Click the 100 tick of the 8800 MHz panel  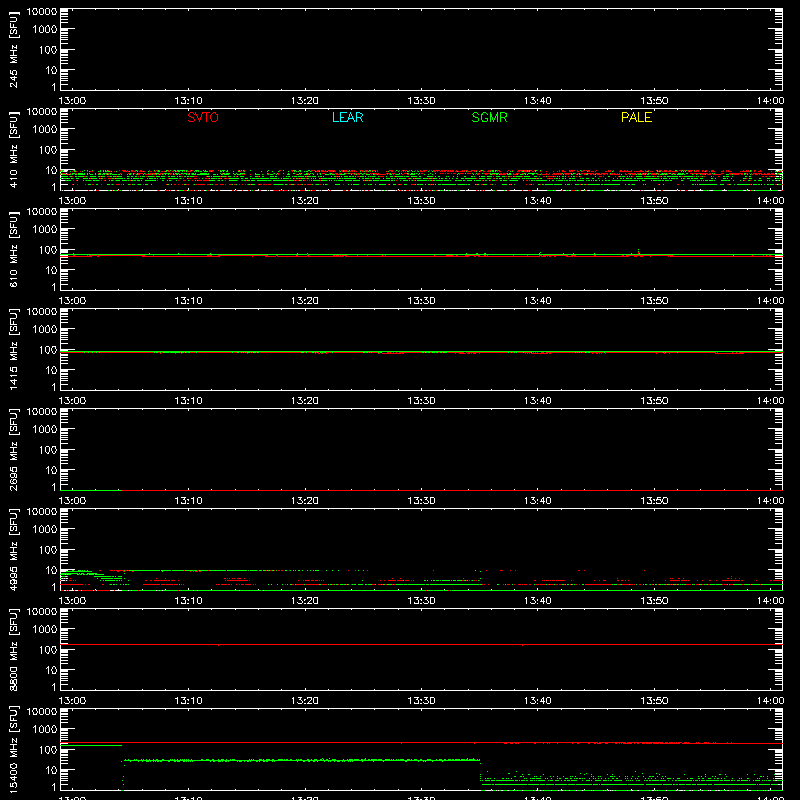click(48, 650)
